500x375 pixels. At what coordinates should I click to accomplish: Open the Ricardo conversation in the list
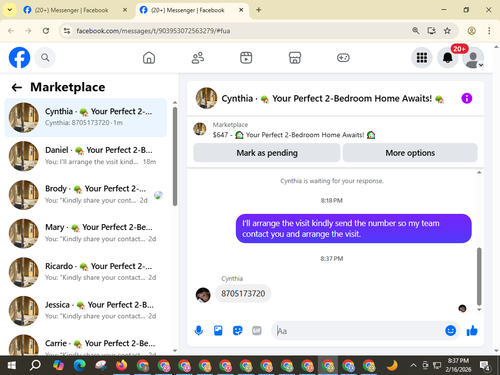(86, 272)
